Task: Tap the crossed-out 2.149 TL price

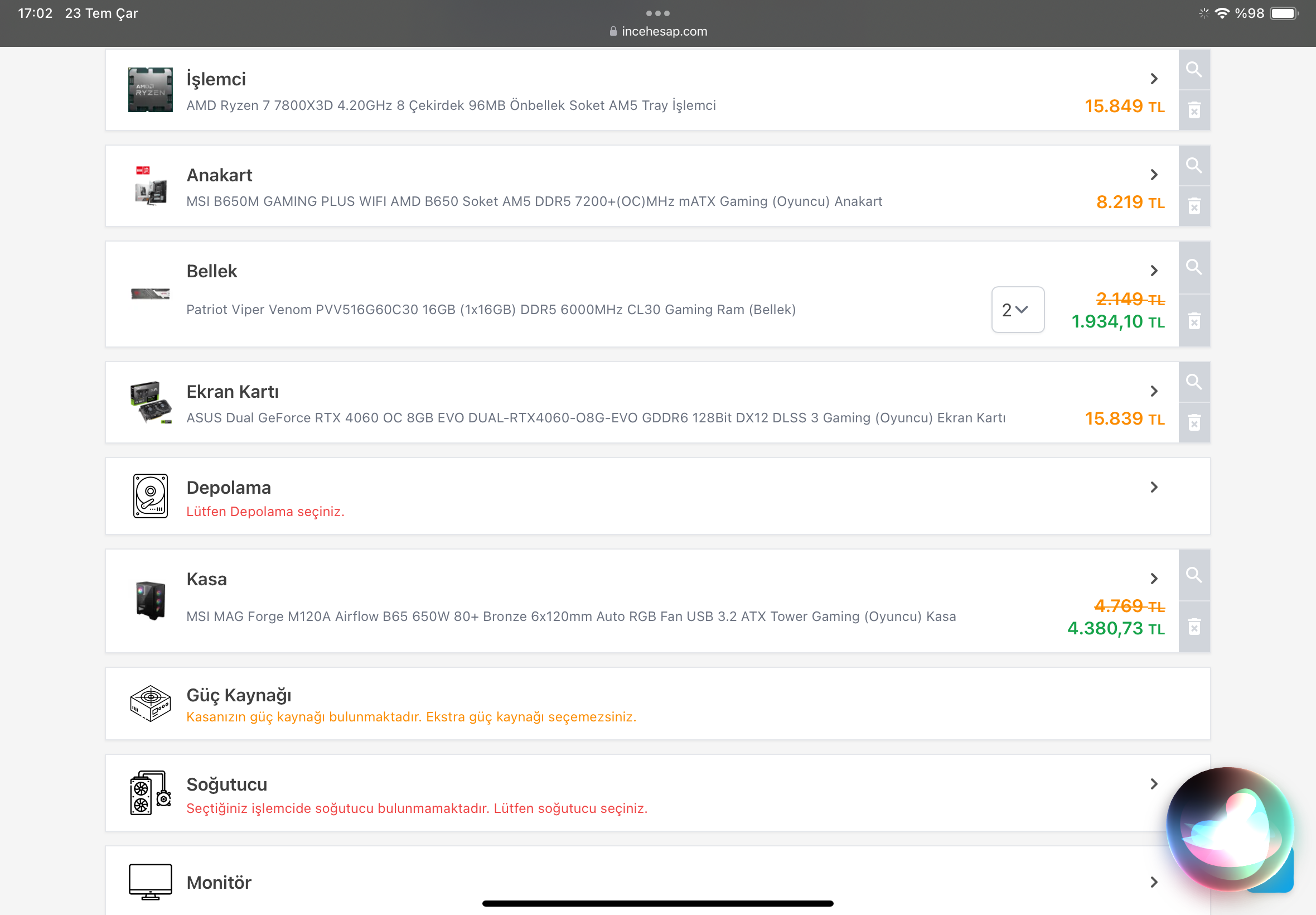Action: click(x=1130, y=298)
